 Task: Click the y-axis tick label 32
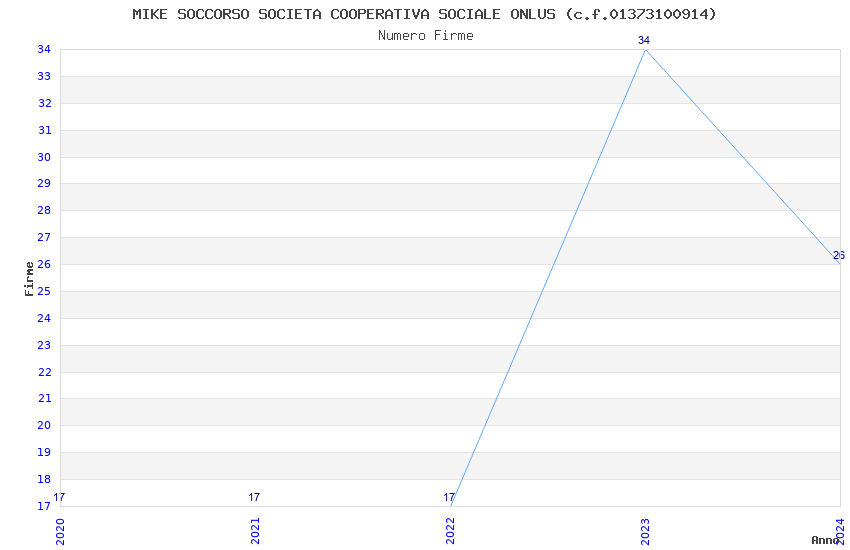pyautogui.click(x=44, y=103)
